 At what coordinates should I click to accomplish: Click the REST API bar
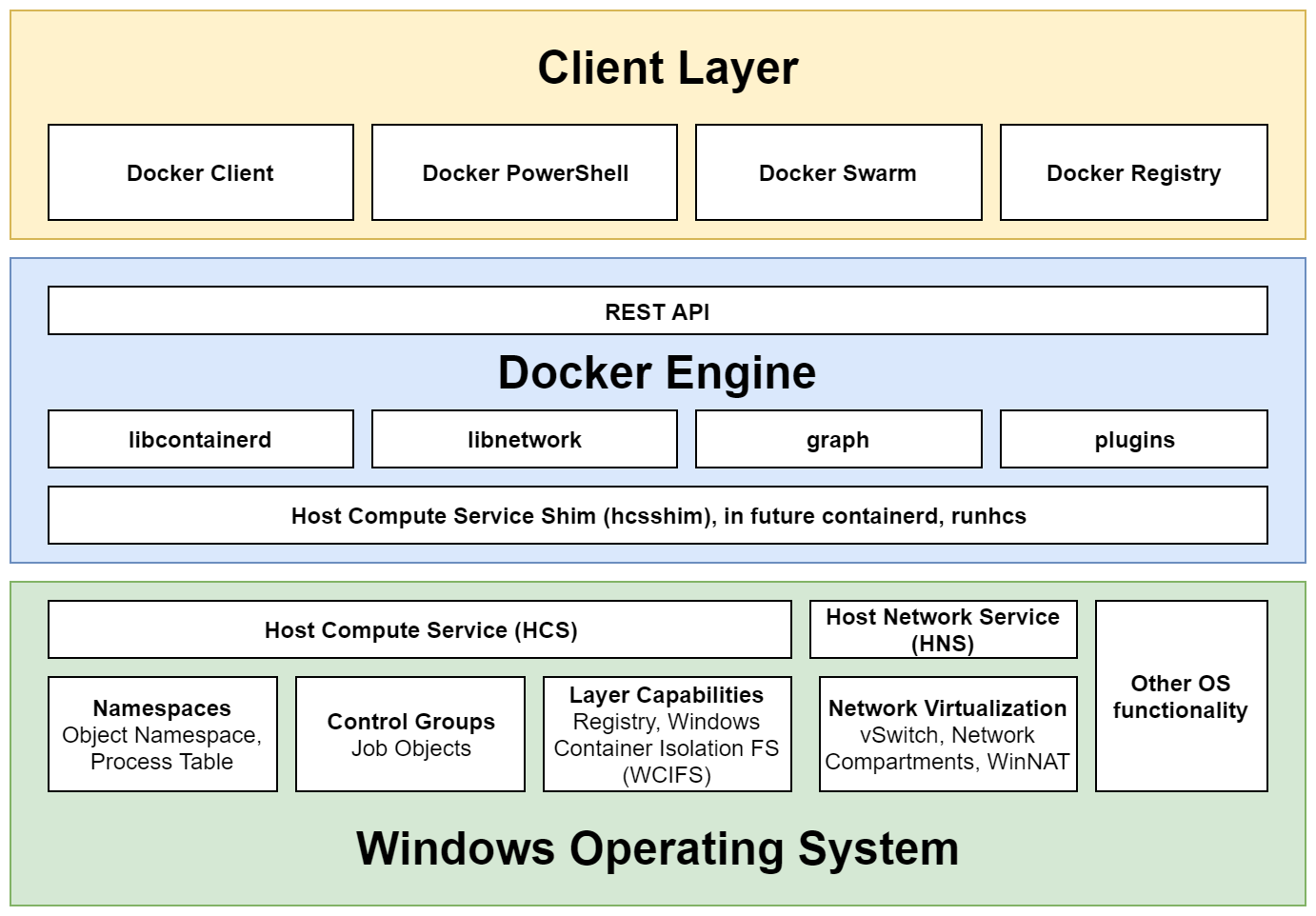point(658,310)
